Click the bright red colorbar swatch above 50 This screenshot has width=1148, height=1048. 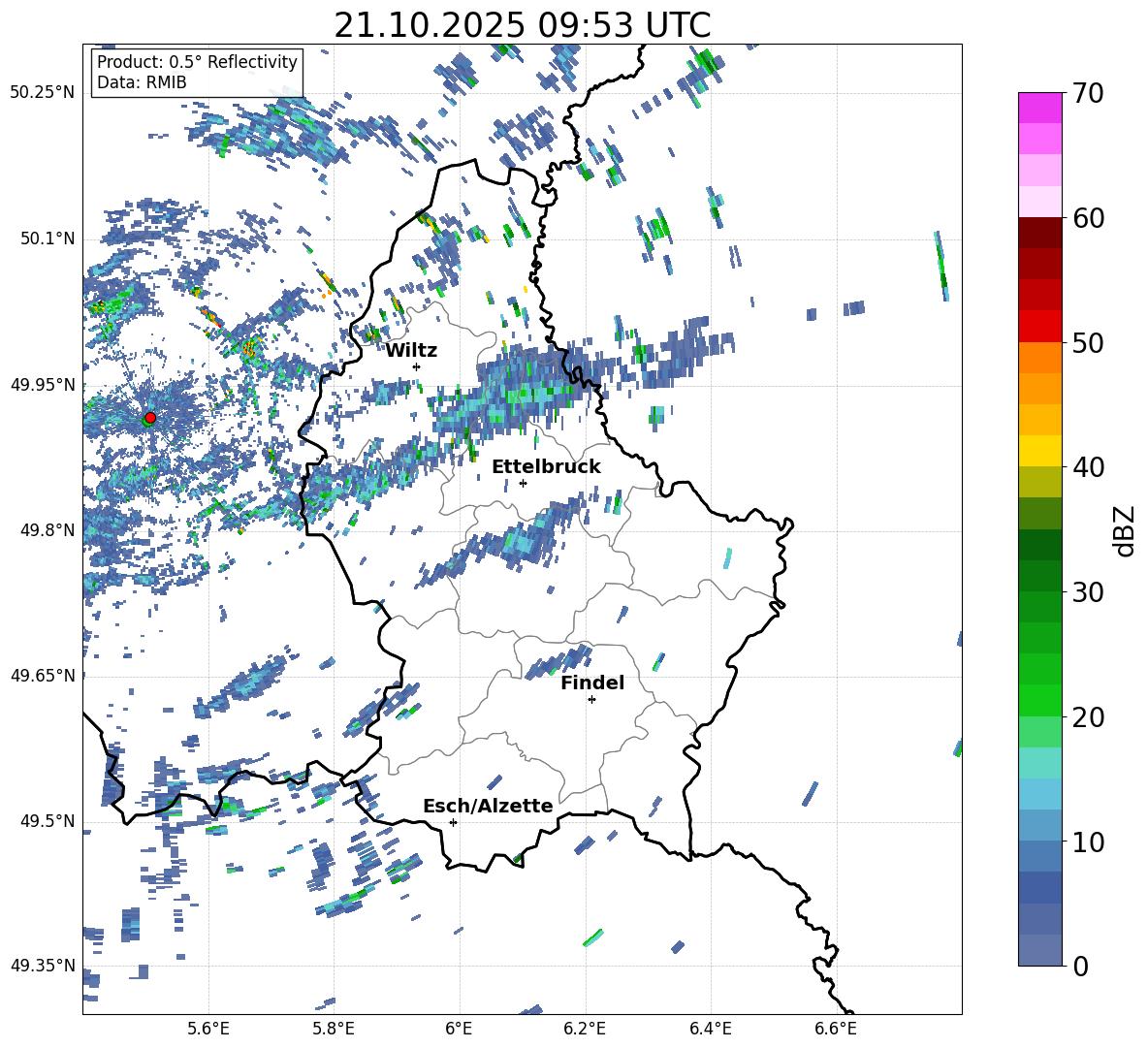1039,327
